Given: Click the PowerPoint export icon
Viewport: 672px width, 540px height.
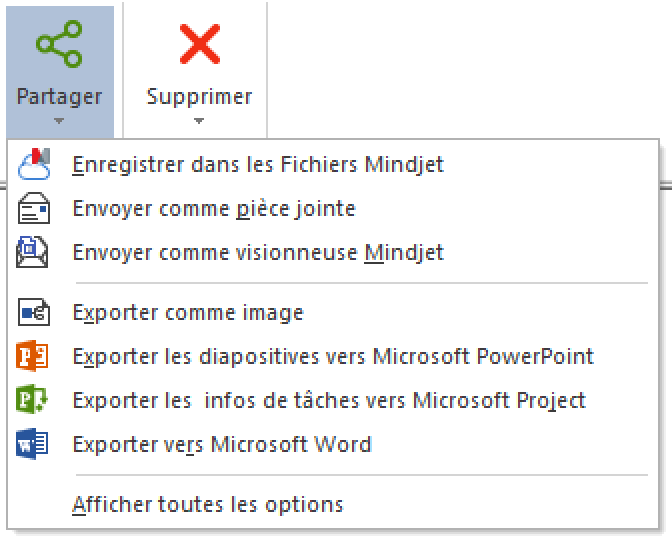Looking at the screenshot, I should pos(34,356).
